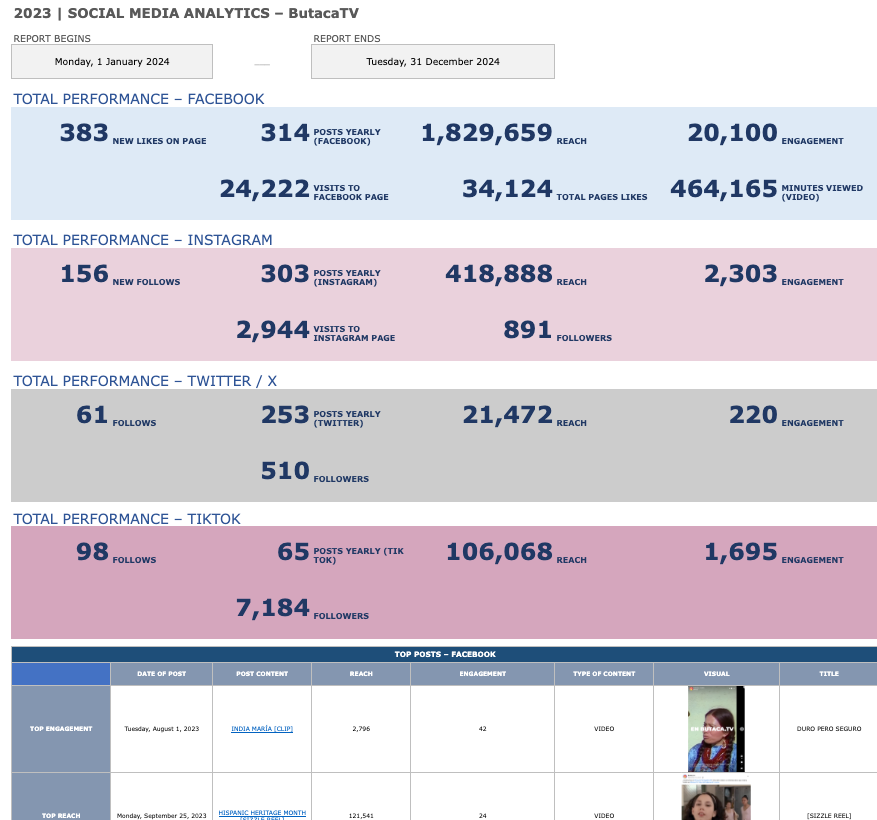Click the date "Tuesday, August 1, 2023"
Screen dimensions: 877x820
162,729
